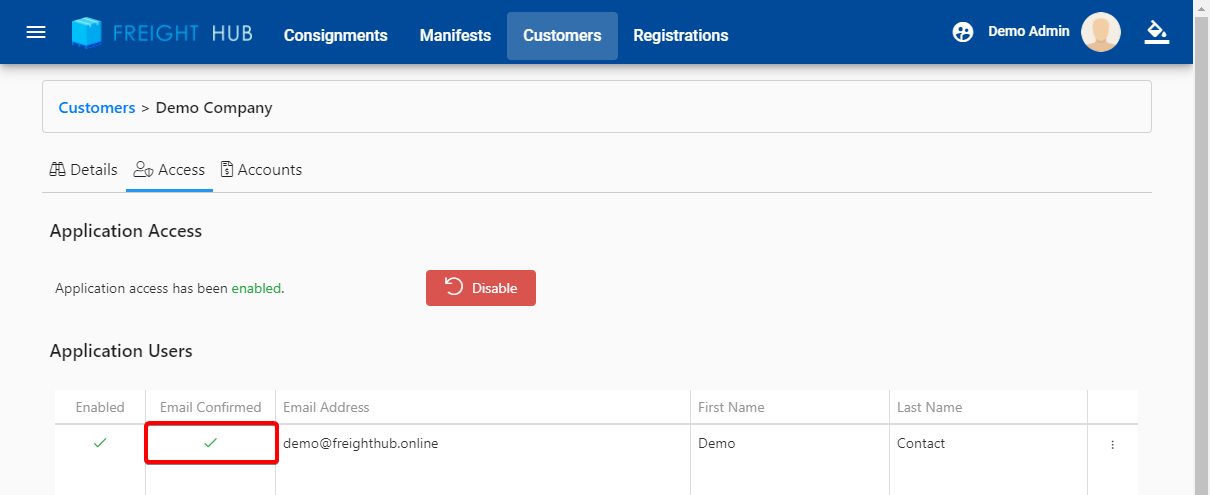Viewport: 1210px width, 495px height.
Task: Open the hamburger navigation menu
Action: 36,32
